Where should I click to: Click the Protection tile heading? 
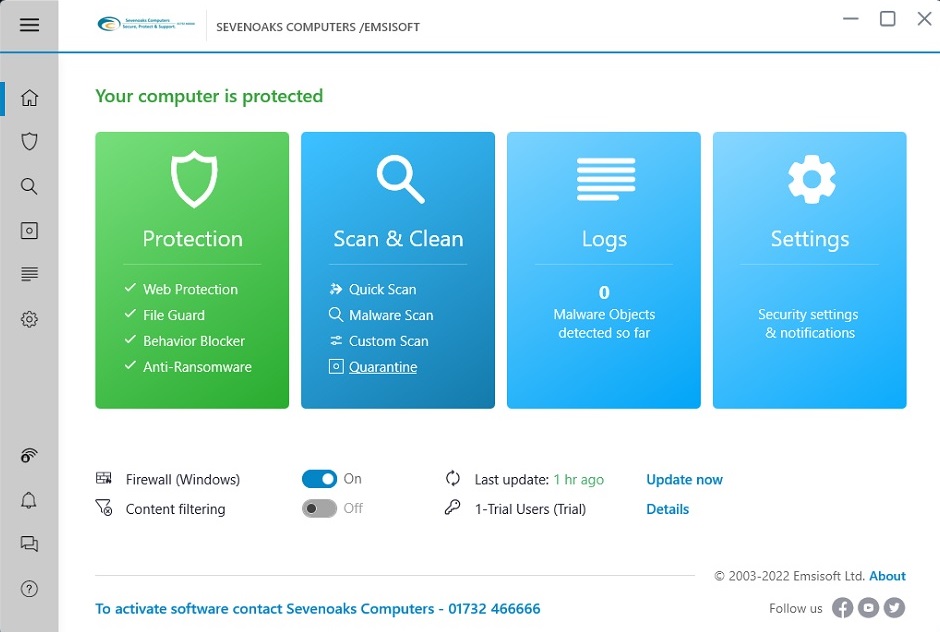pos(192,239)
